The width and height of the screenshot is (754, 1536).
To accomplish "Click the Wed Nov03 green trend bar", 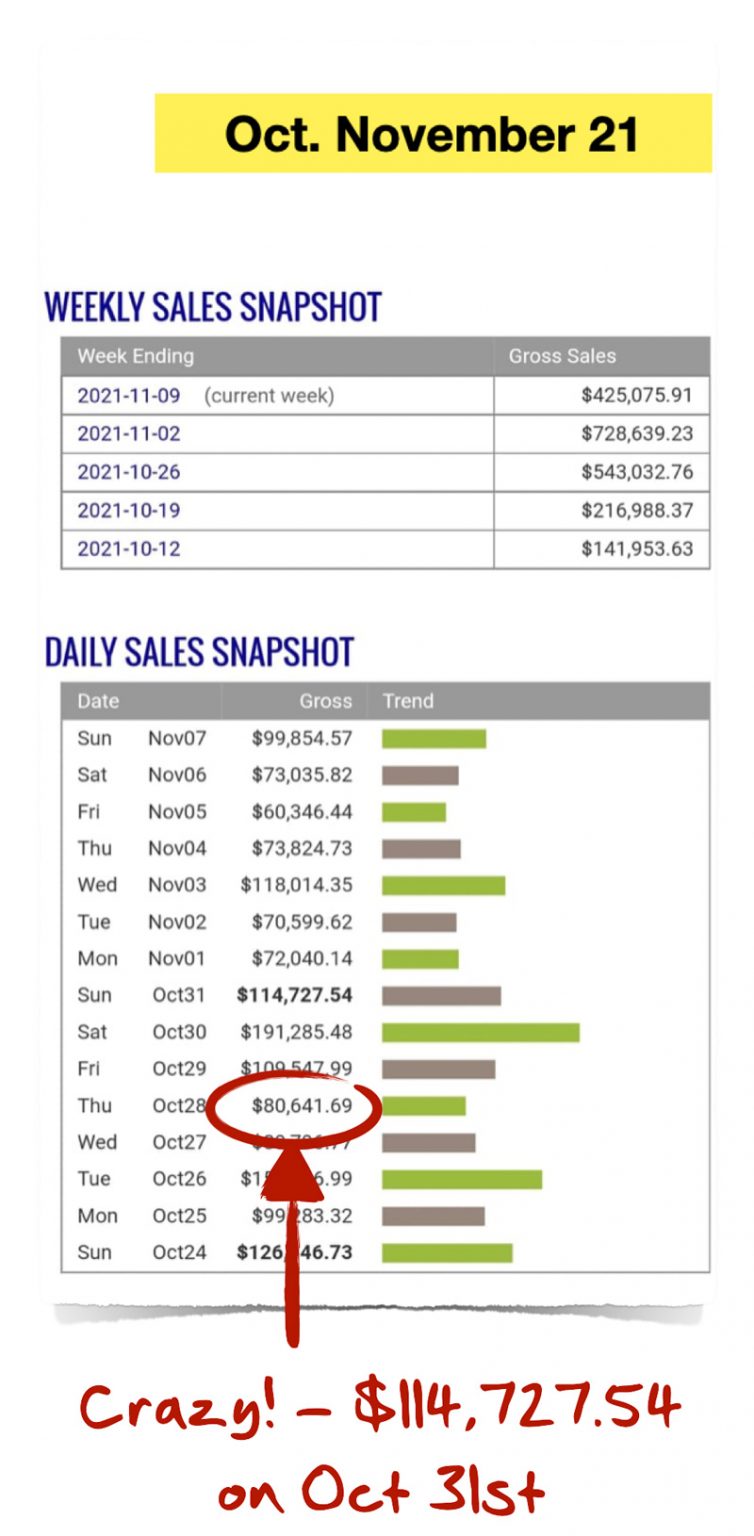I will (443, 885).
